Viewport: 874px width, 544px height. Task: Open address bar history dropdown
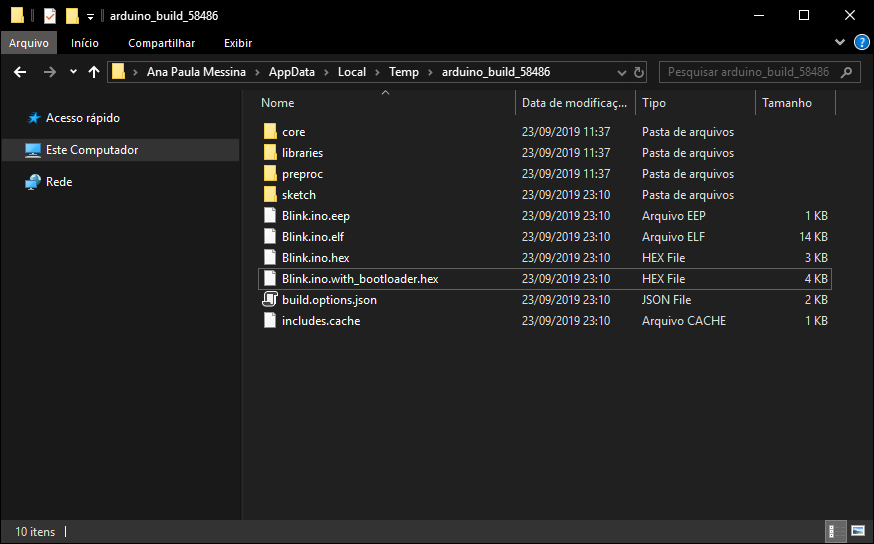621,72
